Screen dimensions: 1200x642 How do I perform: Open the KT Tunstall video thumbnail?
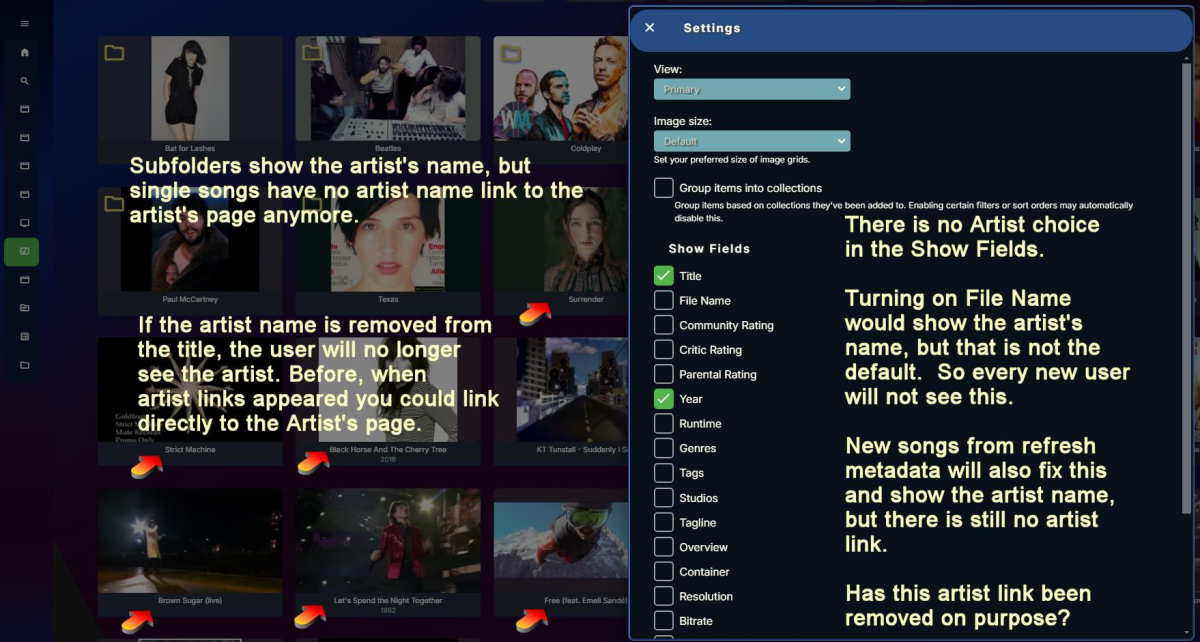560,390
